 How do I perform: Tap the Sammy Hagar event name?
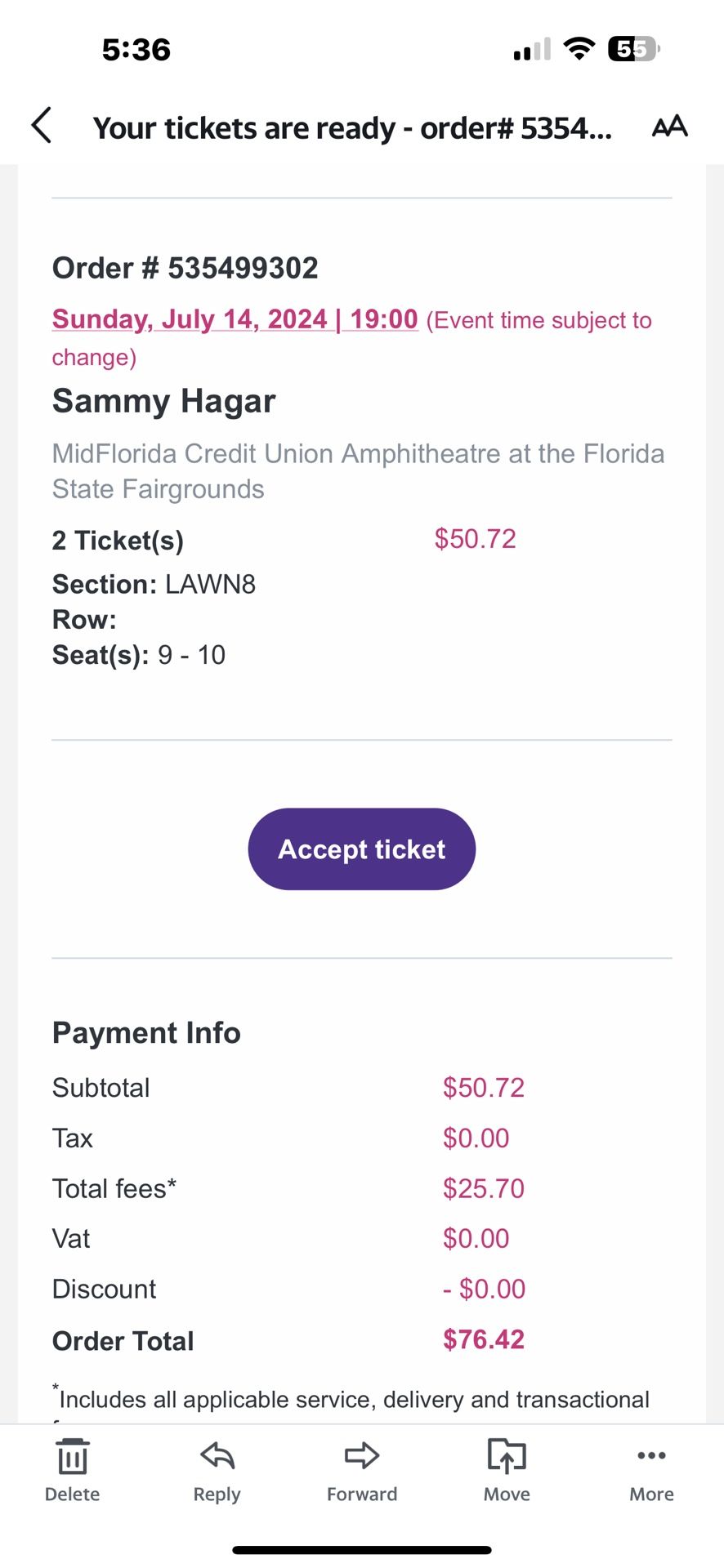pos(164,401)
